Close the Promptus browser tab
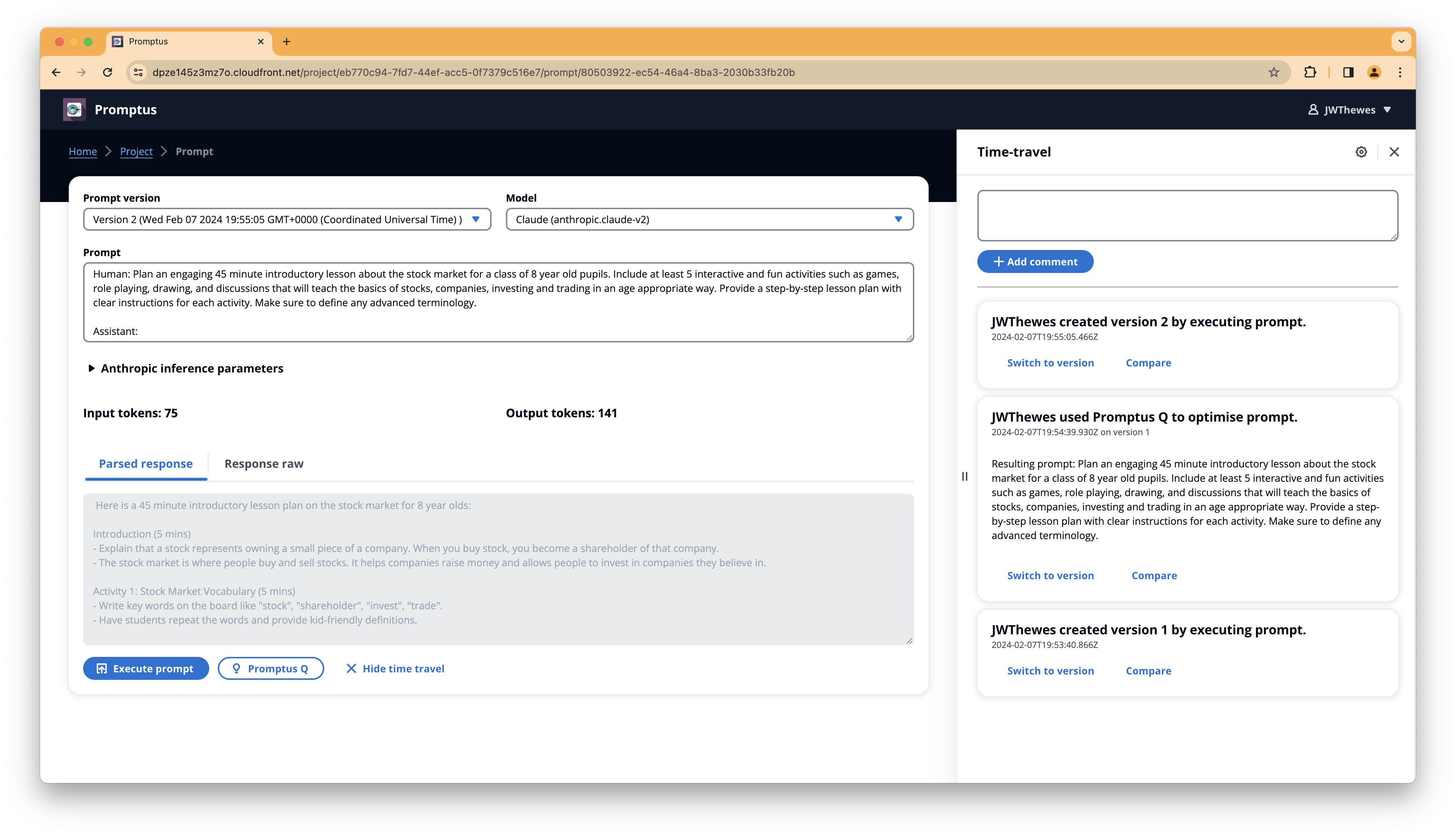The width and height of the screenshot is (1456, 836). point(261,41)
